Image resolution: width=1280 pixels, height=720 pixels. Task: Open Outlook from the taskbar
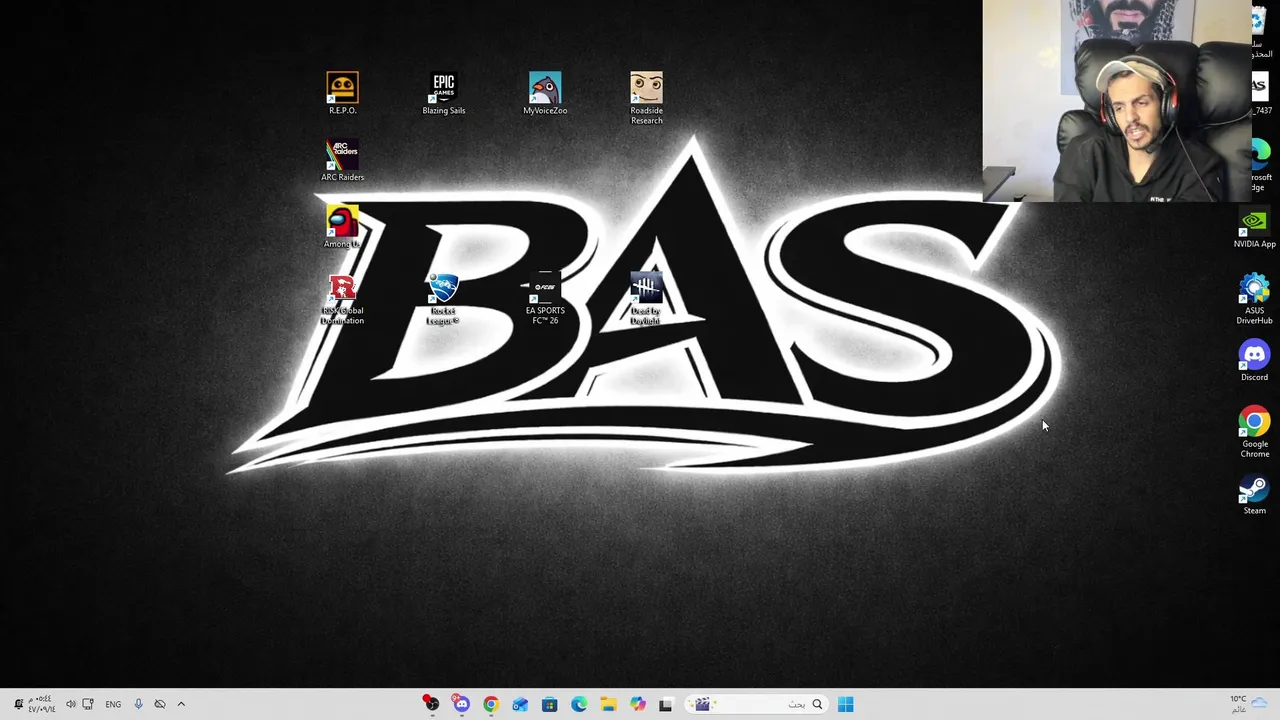click(520, 704)
